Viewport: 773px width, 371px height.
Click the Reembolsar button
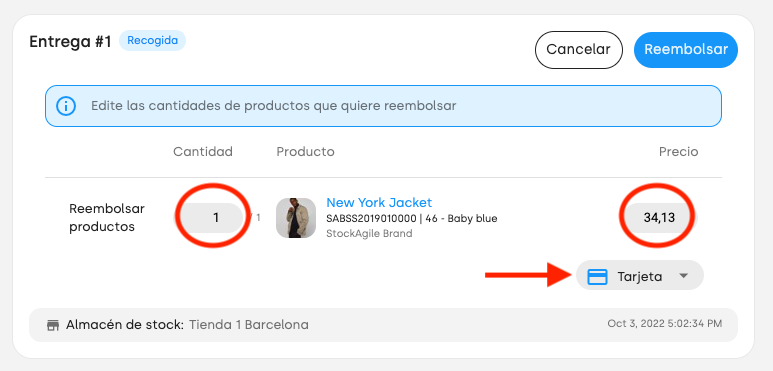(x=686, y=50)
